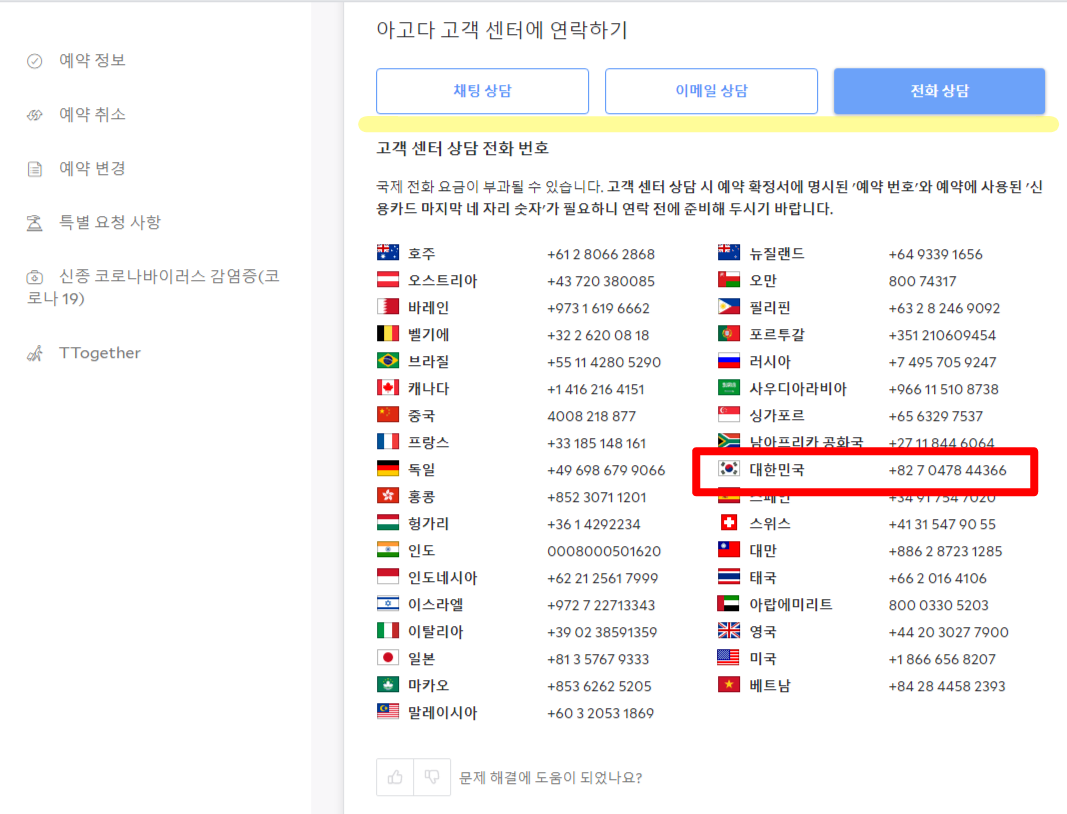This screenshot has height=814, width=1067.
Task: Click the Japan phone number +81 3 5767 9333
Action: [x=598, y=659]
